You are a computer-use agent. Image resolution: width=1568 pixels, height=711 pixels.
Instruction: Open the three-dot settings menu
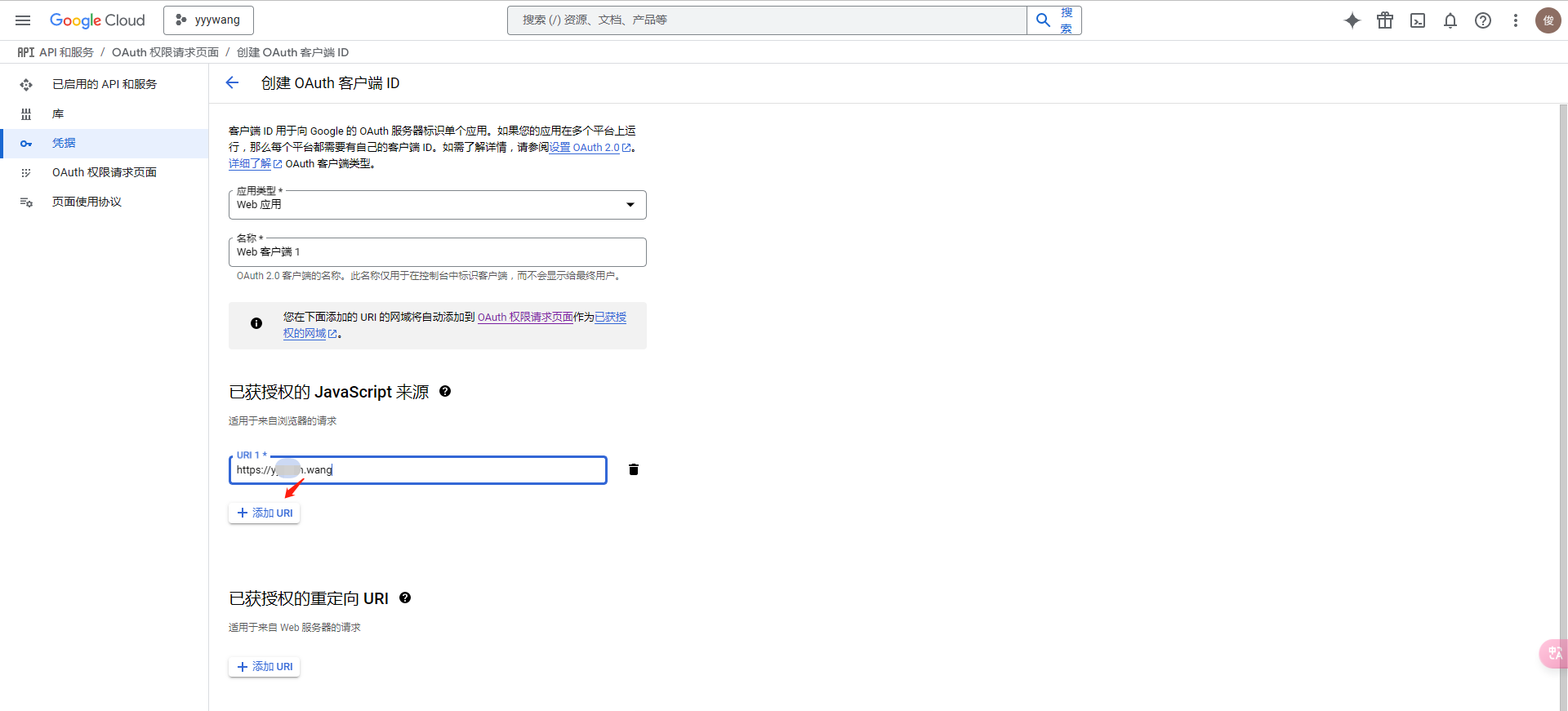(x=1516, y=20)
